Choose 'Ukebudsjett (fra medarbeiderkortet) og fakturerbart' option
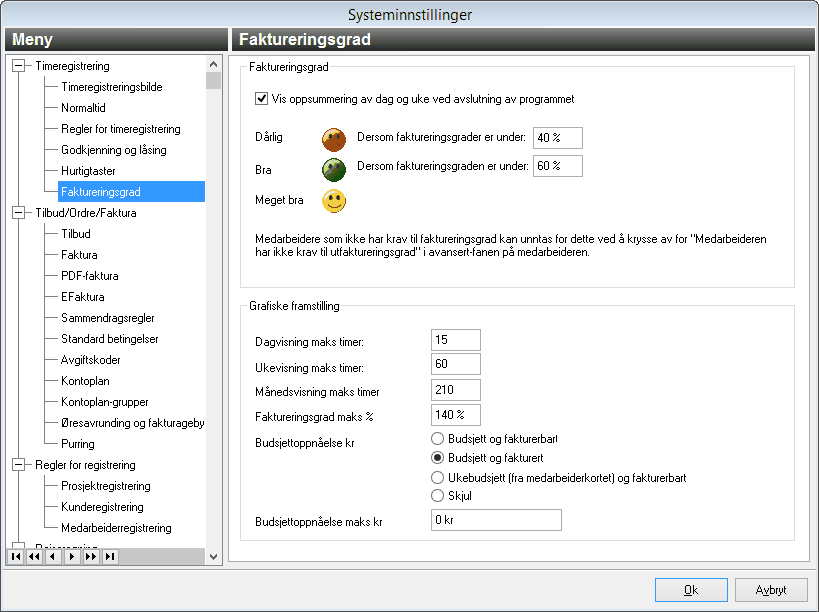Screen dimensions: 819x612 point(437,477)
